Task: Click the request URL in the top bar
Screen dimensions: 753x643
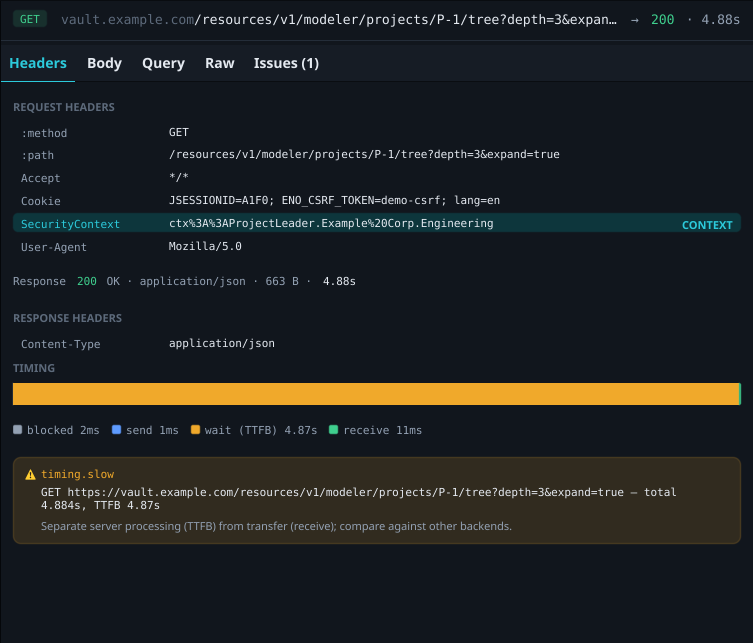Action: click(339, 19)
